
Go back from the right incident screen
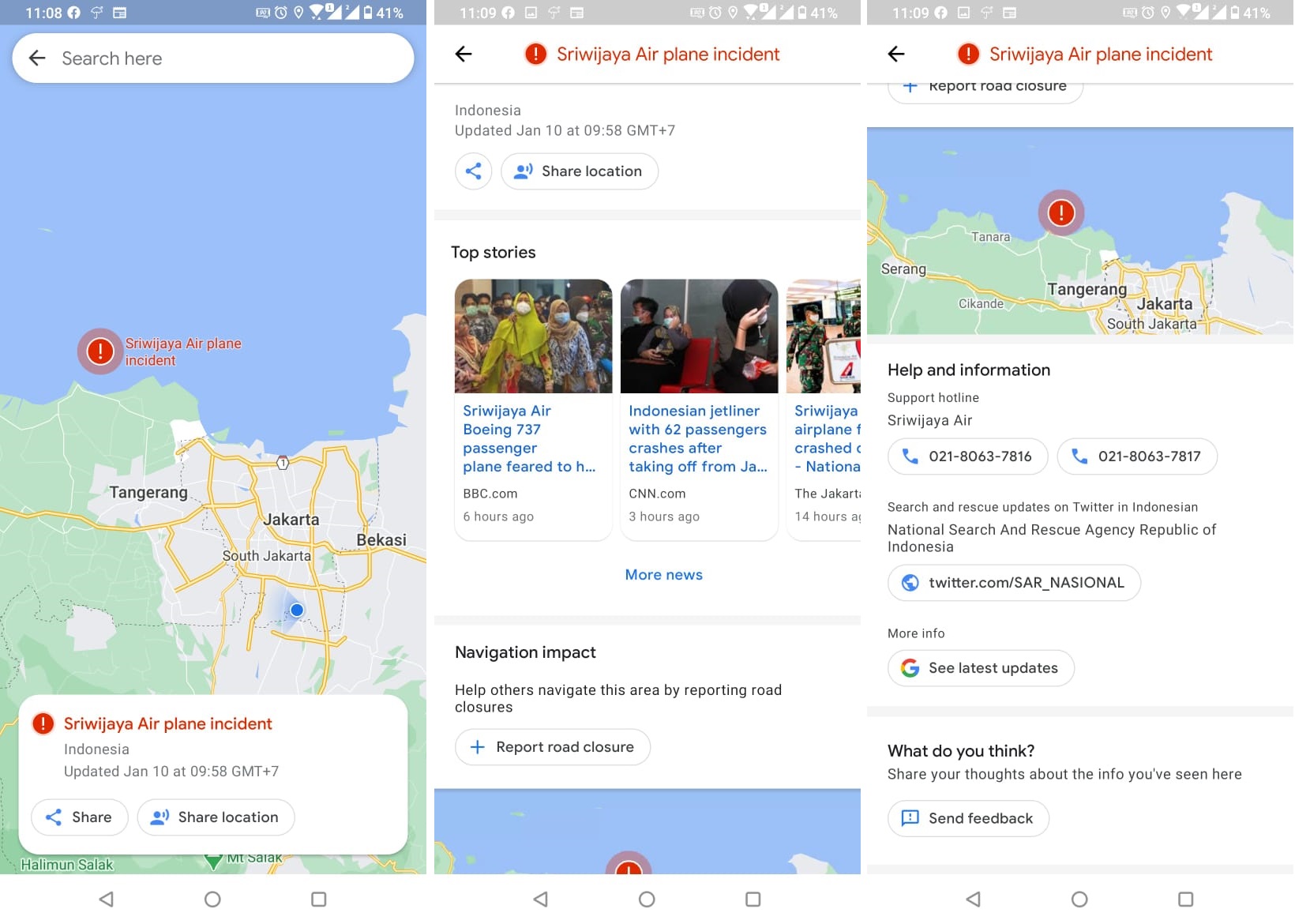(x=896, y=54)
